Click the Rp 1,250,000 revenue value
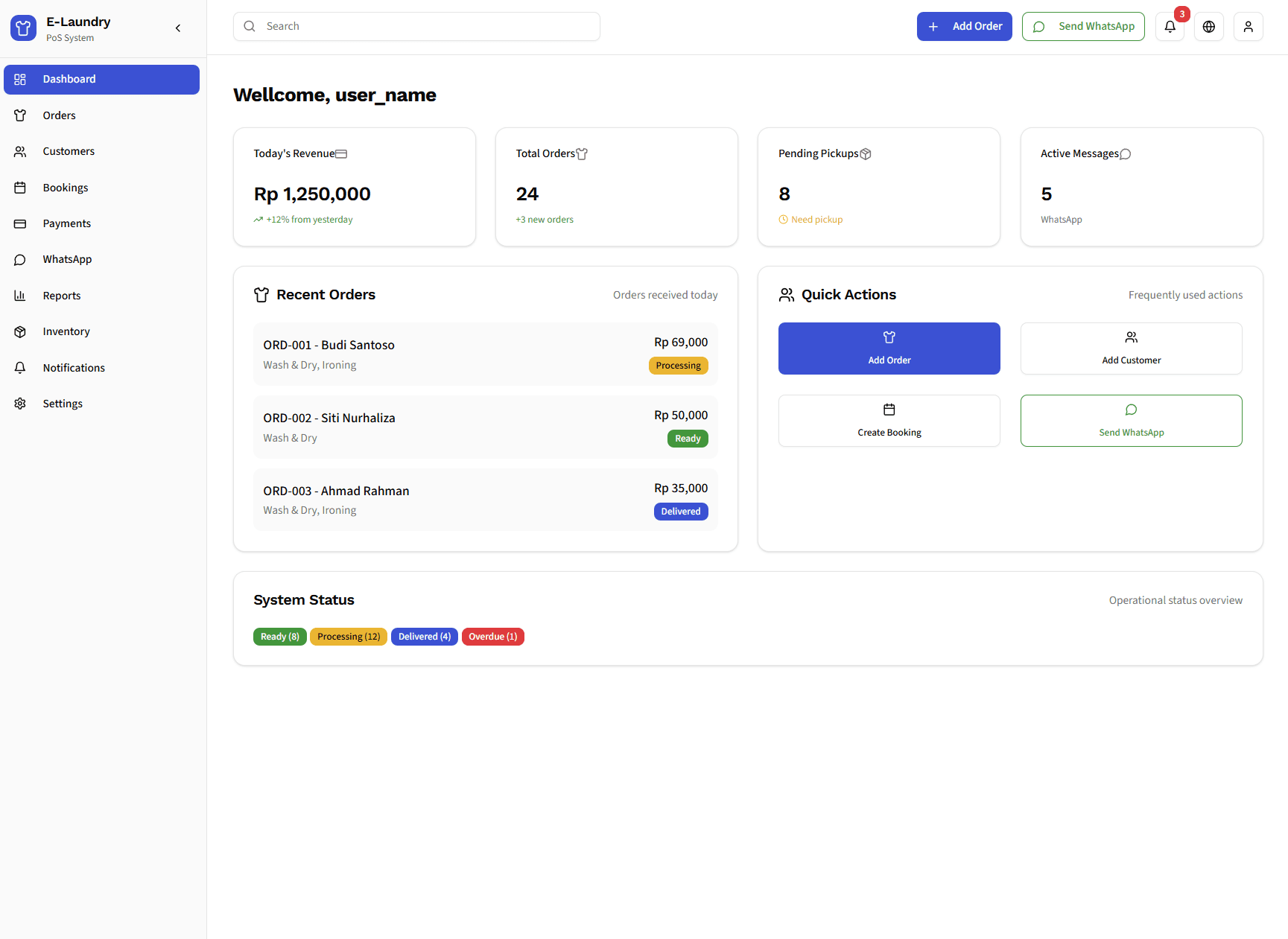Image resolution: width=1288 pixels, height=939 pixels. click(312, 194)
